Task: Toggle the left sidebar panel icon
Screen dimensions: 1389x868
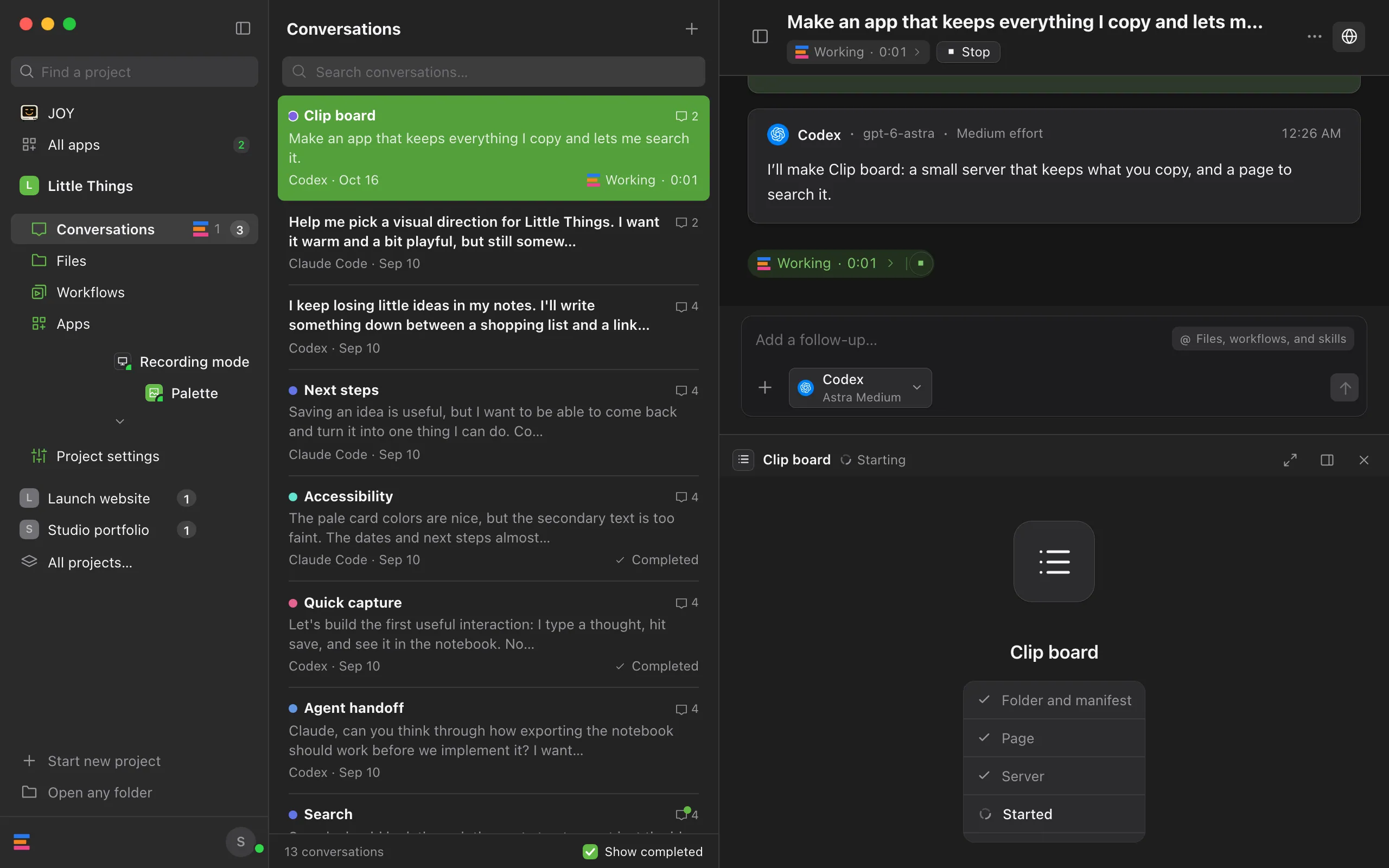Action: [243, 28]
